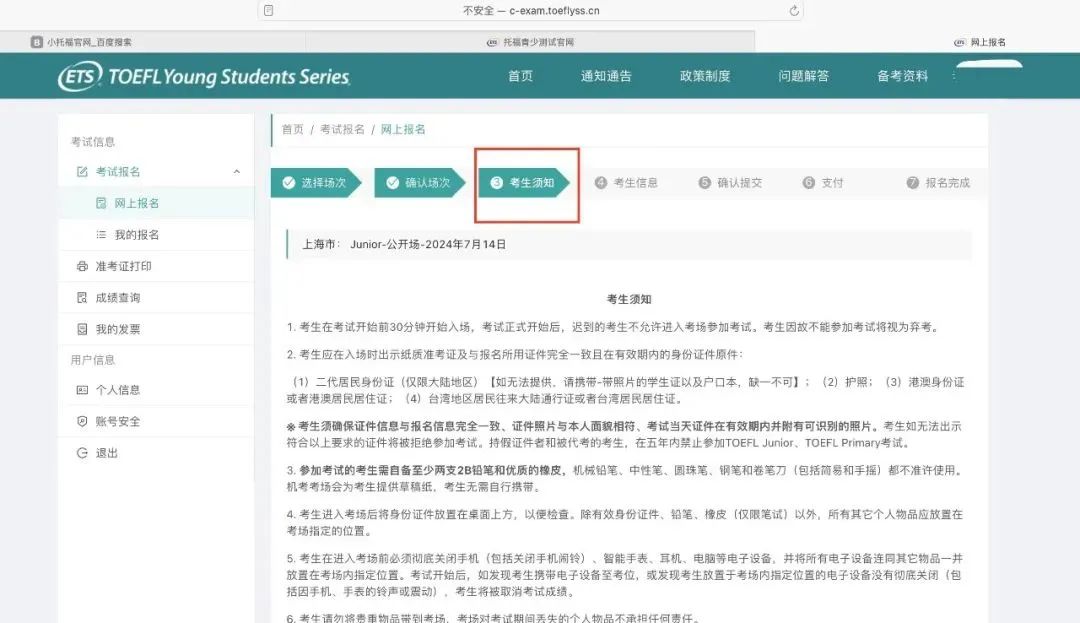Click the step 4 number icon of 考生信息
The height and width of the screenshot is (623, 1080).
pyautogui.click(x=601, y=182)
